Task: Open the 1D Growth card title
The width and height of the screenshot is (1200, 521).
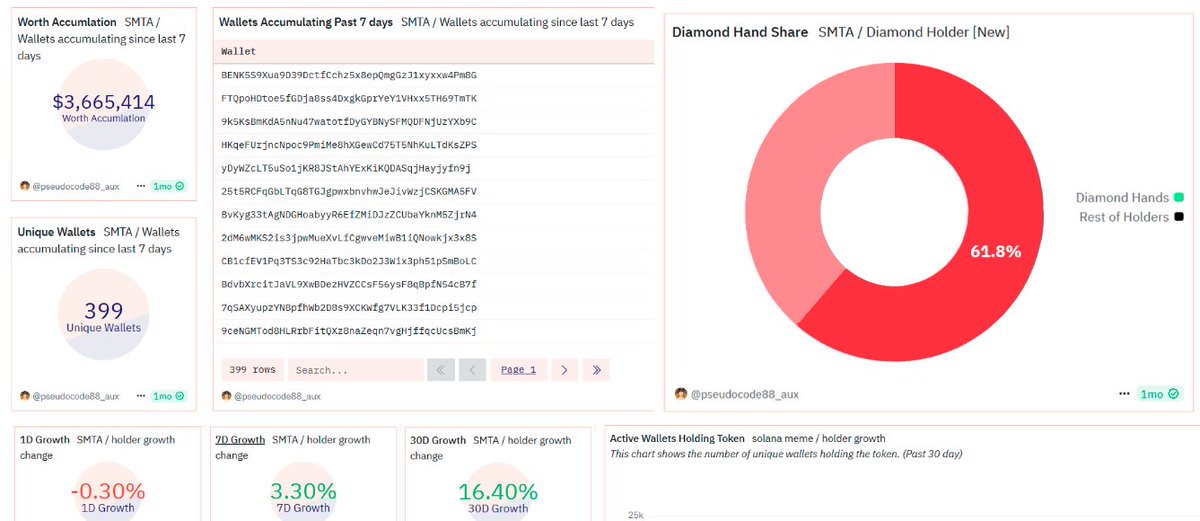Action: 45,440
